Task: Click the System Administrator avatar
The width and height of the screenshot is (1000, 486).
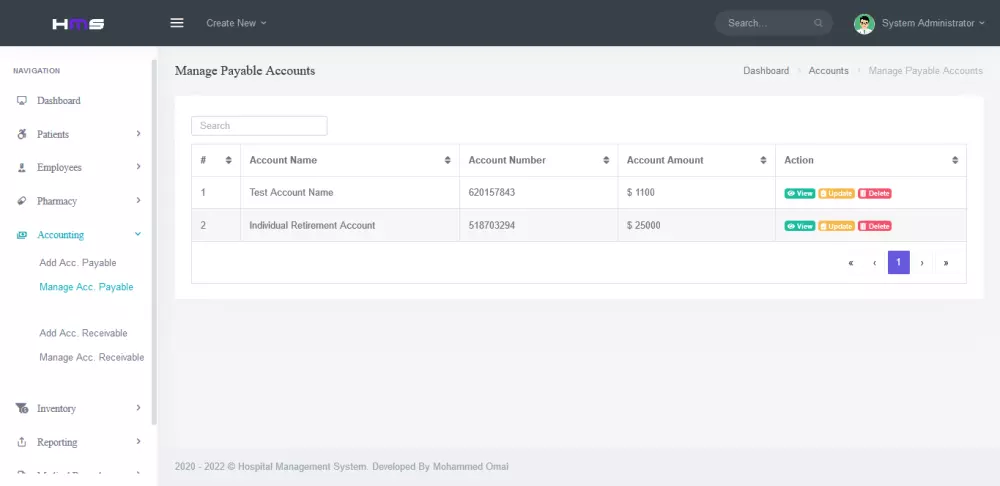Action: (864, 23)
